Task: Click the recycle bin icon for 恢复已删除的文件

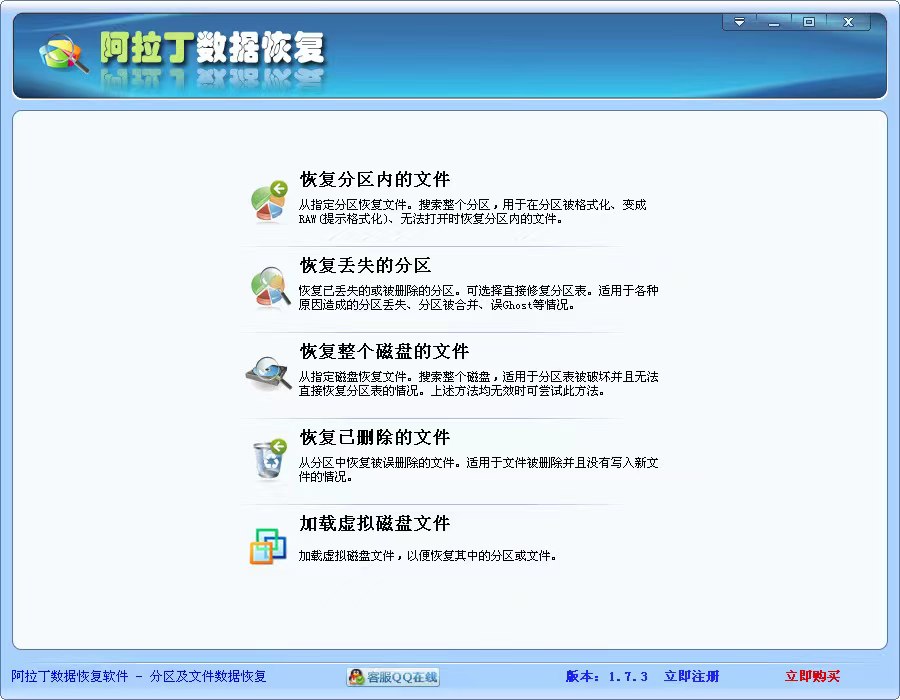Action: click(267, 459)
